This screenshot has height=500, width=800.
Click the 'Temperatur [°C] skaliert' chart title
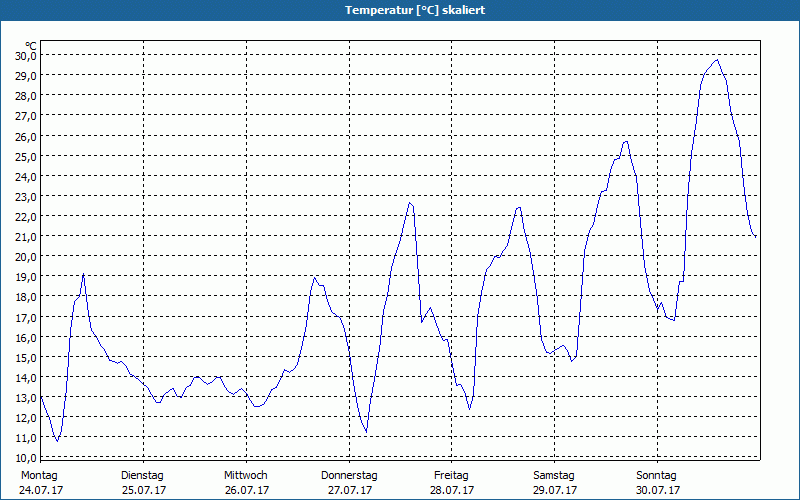(x=415, y=10)
